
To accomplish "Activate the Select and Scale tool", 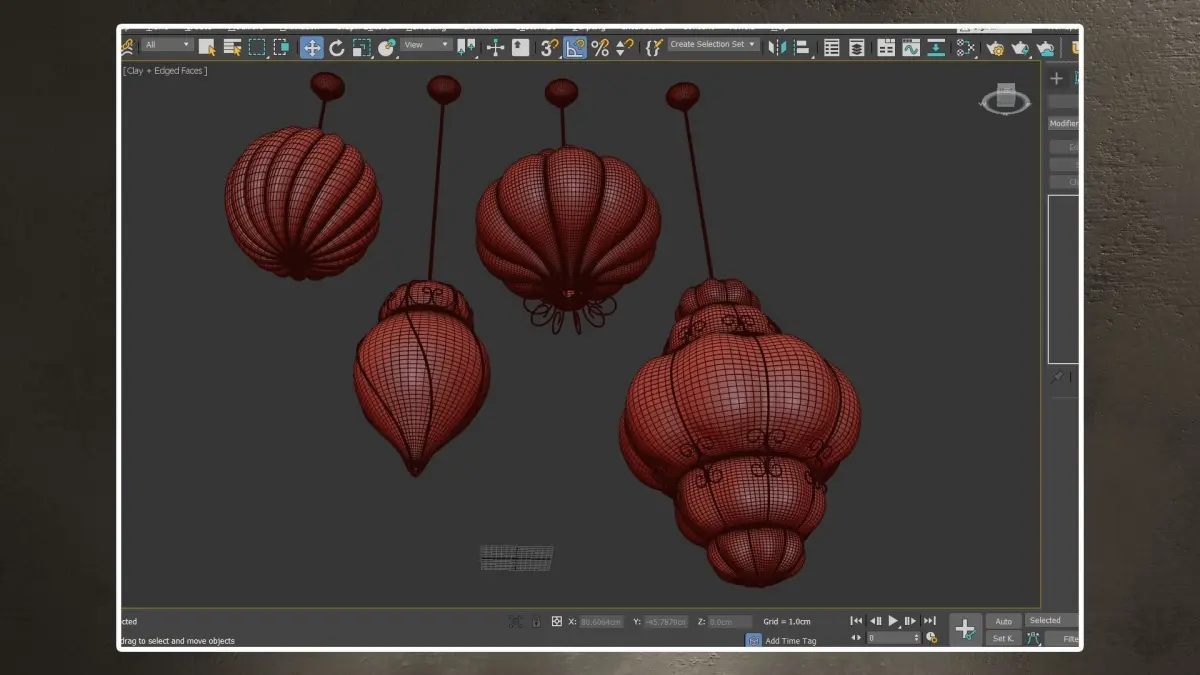I will point(361,47).
